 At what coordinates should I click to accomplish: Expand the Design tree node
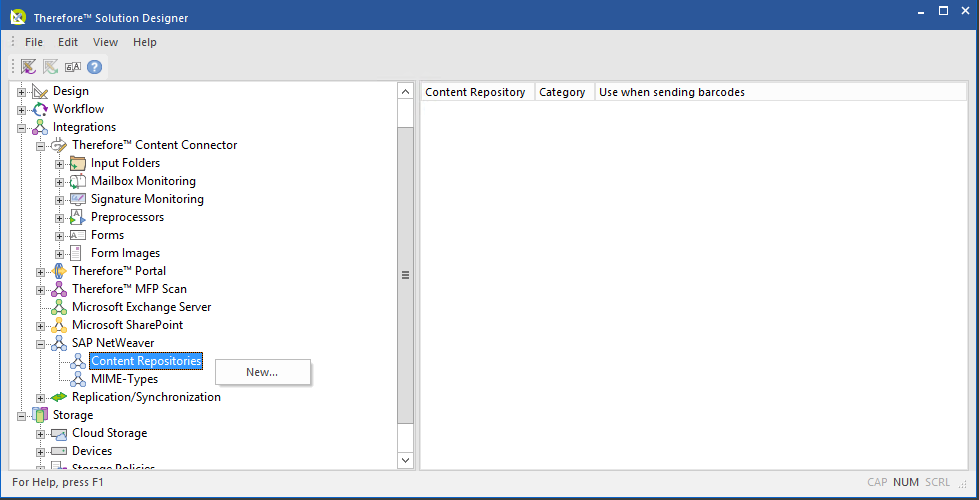click(x=21, y=92)
